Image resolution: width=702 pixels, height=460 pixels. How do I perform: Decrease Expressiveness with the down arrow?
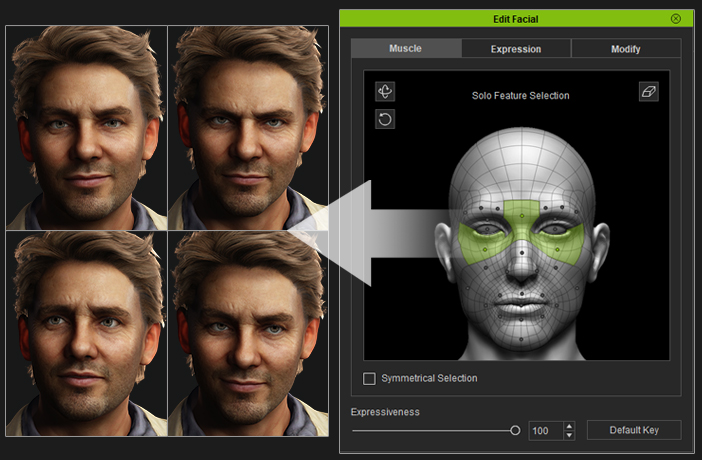pyautogui.click(x=569, y=435)
